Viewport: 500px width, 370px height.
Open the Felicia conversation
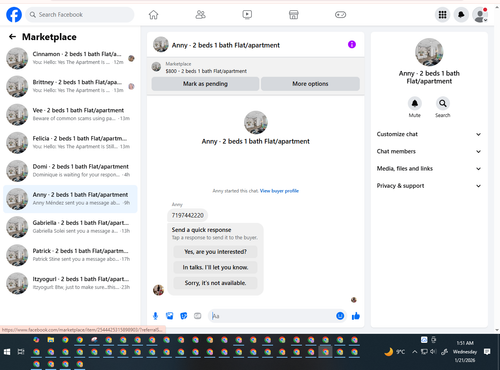(x=70, y=143)
